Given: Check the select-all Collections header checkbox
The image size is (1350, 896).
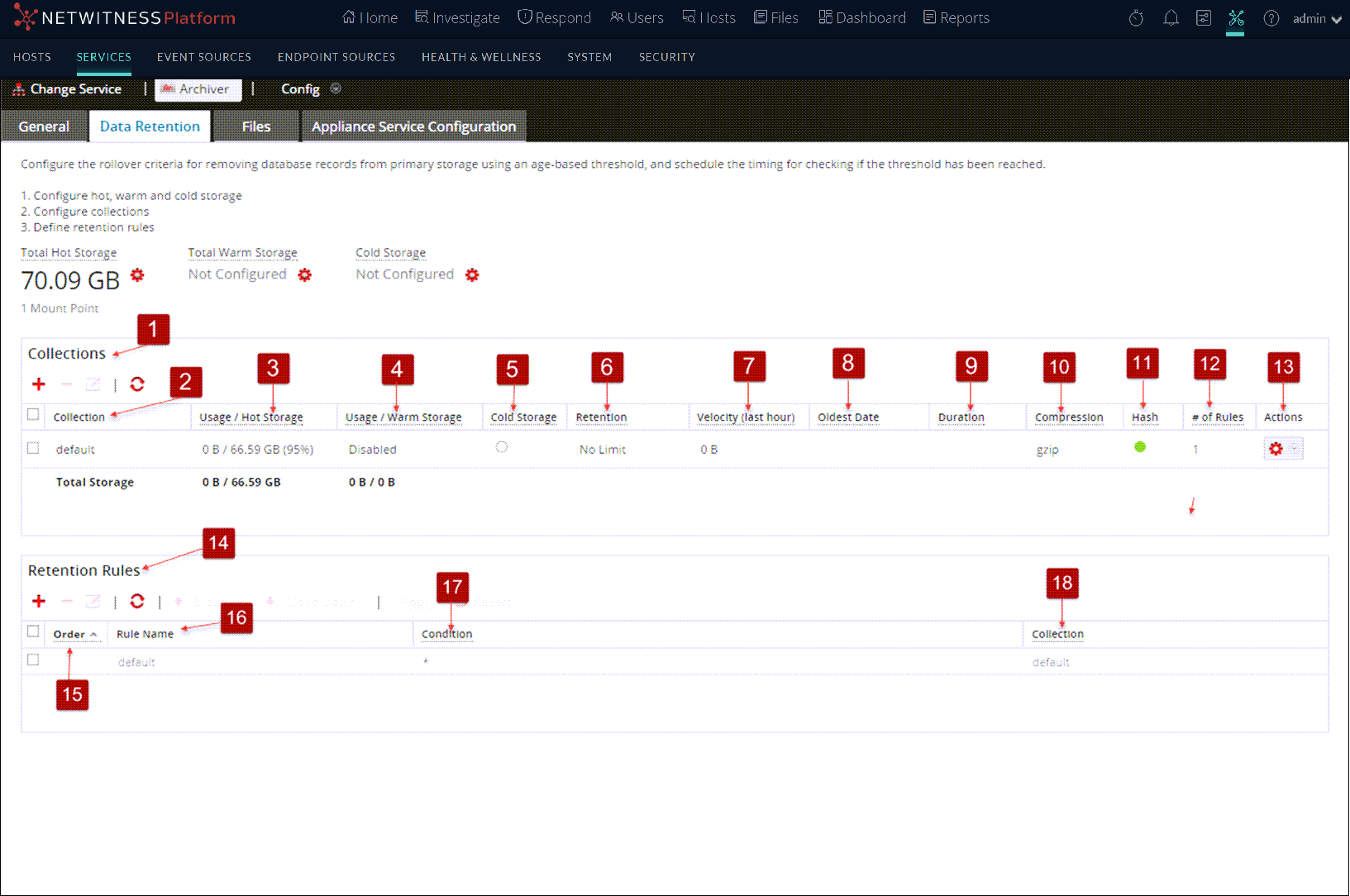Looking at the screenshot, I should click(x=33, y=415).
